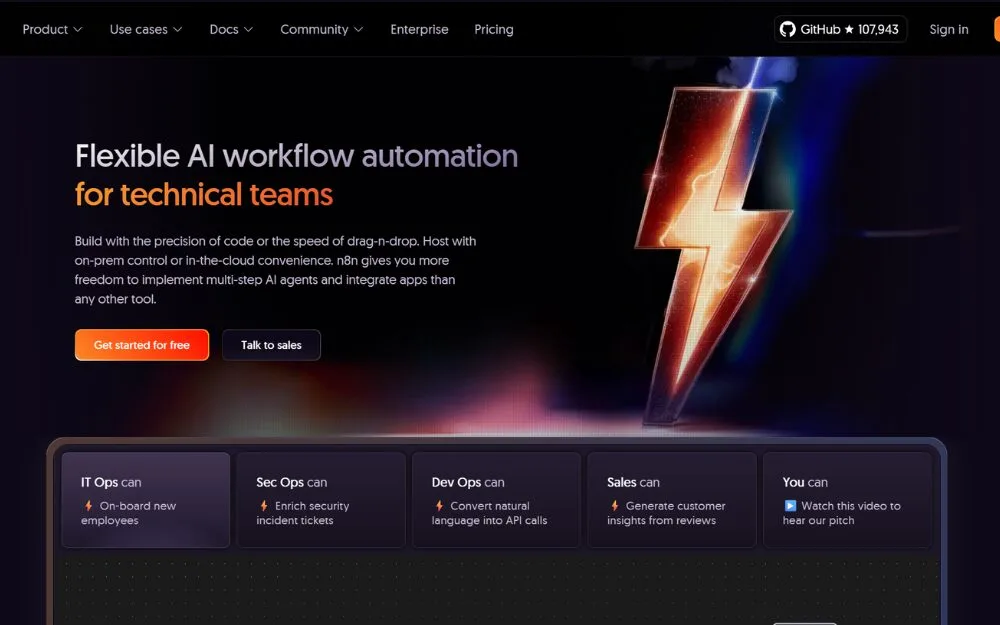Click the GitHub octocat icon
Screen dimensions: 1000x625
pos(788,29)
